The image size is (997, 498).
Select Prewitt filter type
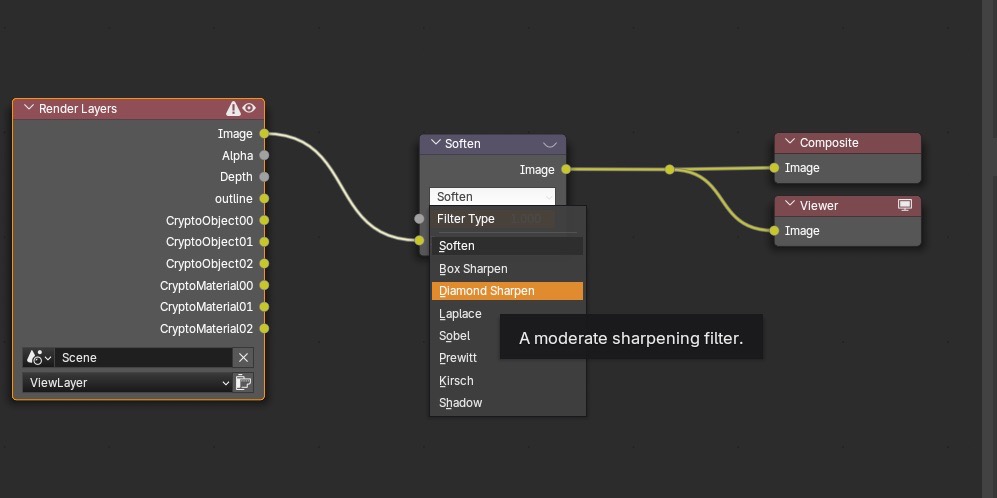(x=507, y=358)
